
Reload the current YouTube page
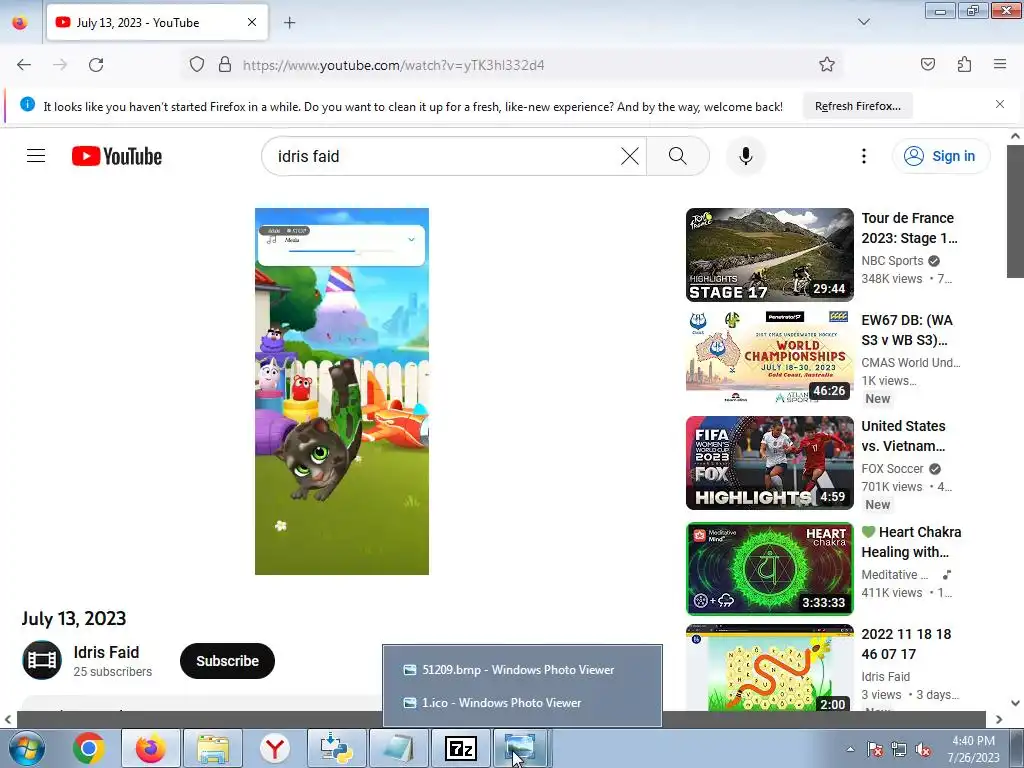pyautogui.click(x=96, y=65)
